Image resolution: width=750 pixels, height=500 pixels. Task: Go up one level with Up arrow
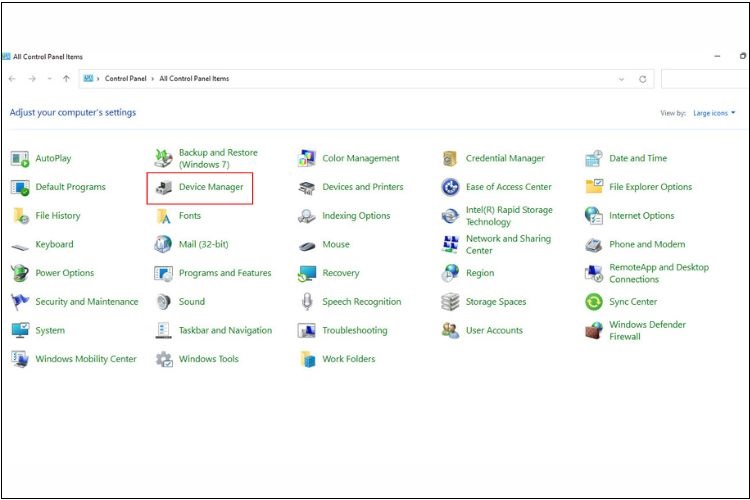[x=66, y=79]
